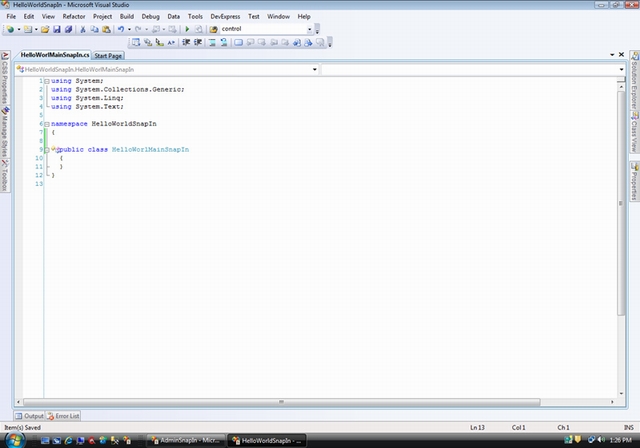640x448 pixels.
Task: Click the Navigate Backward toolbar icon
Action: 156,29
